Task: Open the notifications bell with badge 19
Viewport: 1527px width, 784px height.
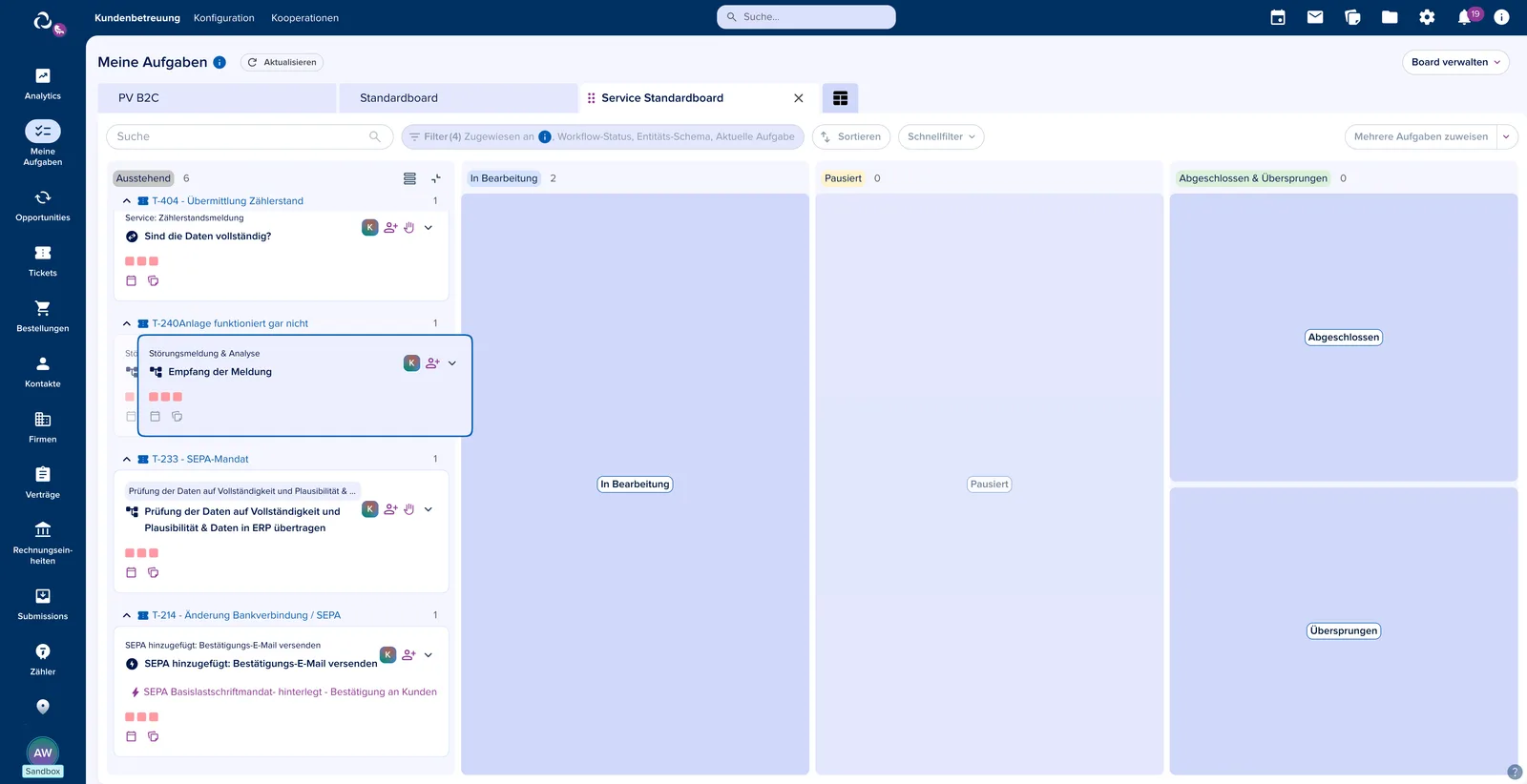Action: coord(1466,17)
